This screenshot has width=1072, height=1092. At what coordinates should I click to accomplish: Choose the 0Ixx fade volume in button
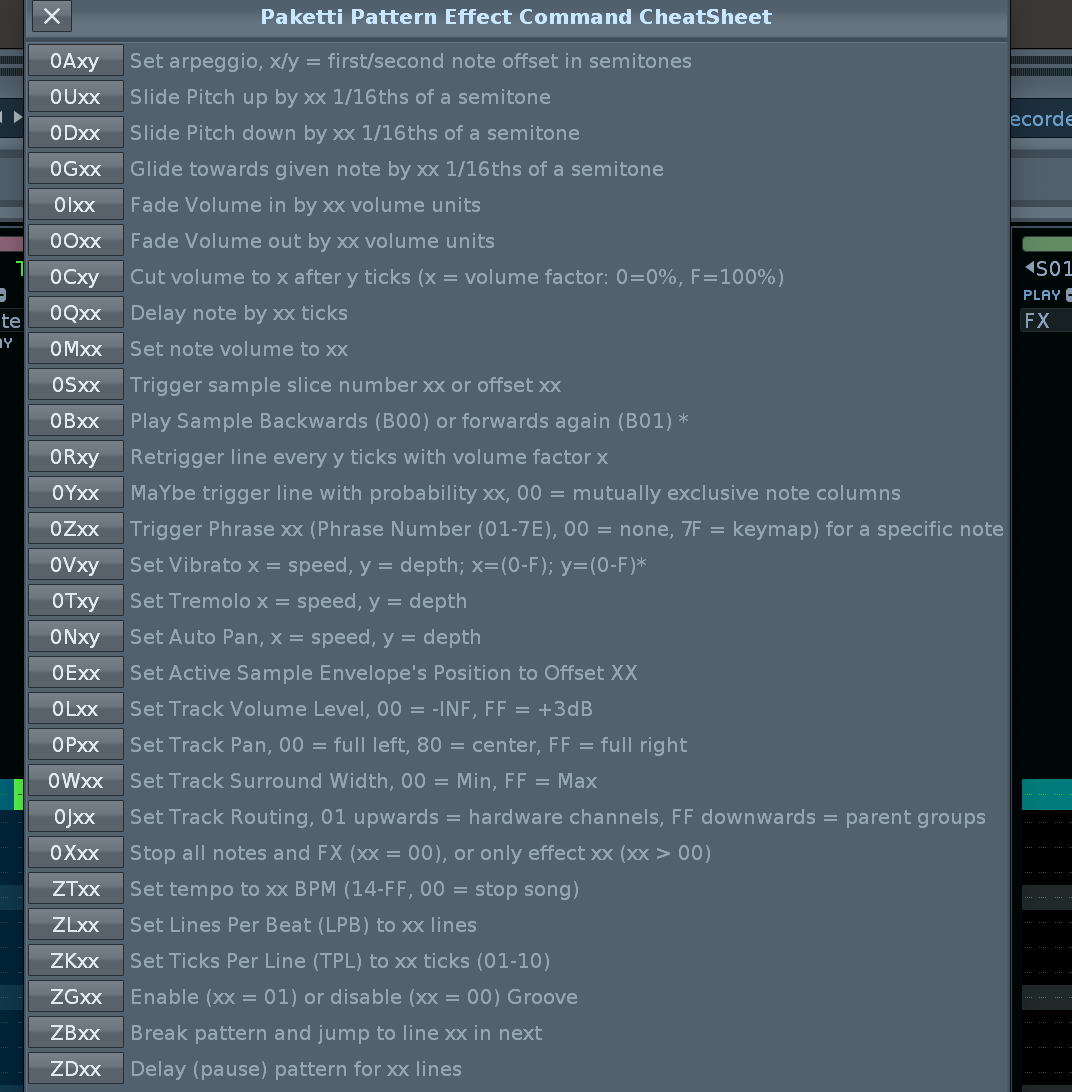(x=76, y=205)
